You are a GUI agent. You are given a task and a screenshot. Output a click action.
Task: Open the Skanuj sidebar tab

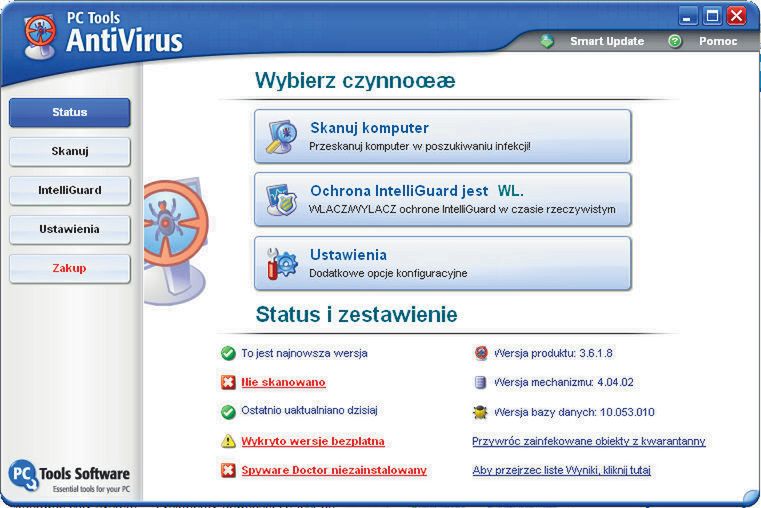70,151
